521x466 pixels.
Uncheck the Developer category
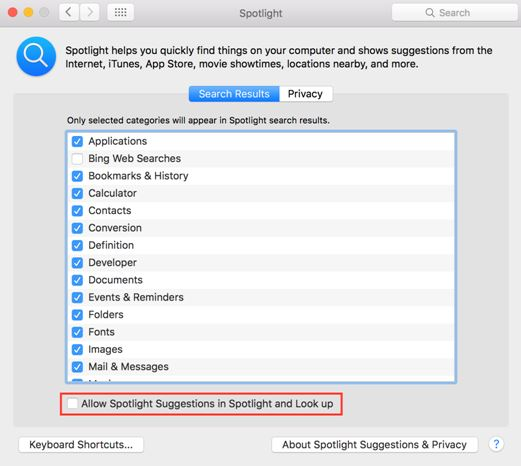coord(77,263)
